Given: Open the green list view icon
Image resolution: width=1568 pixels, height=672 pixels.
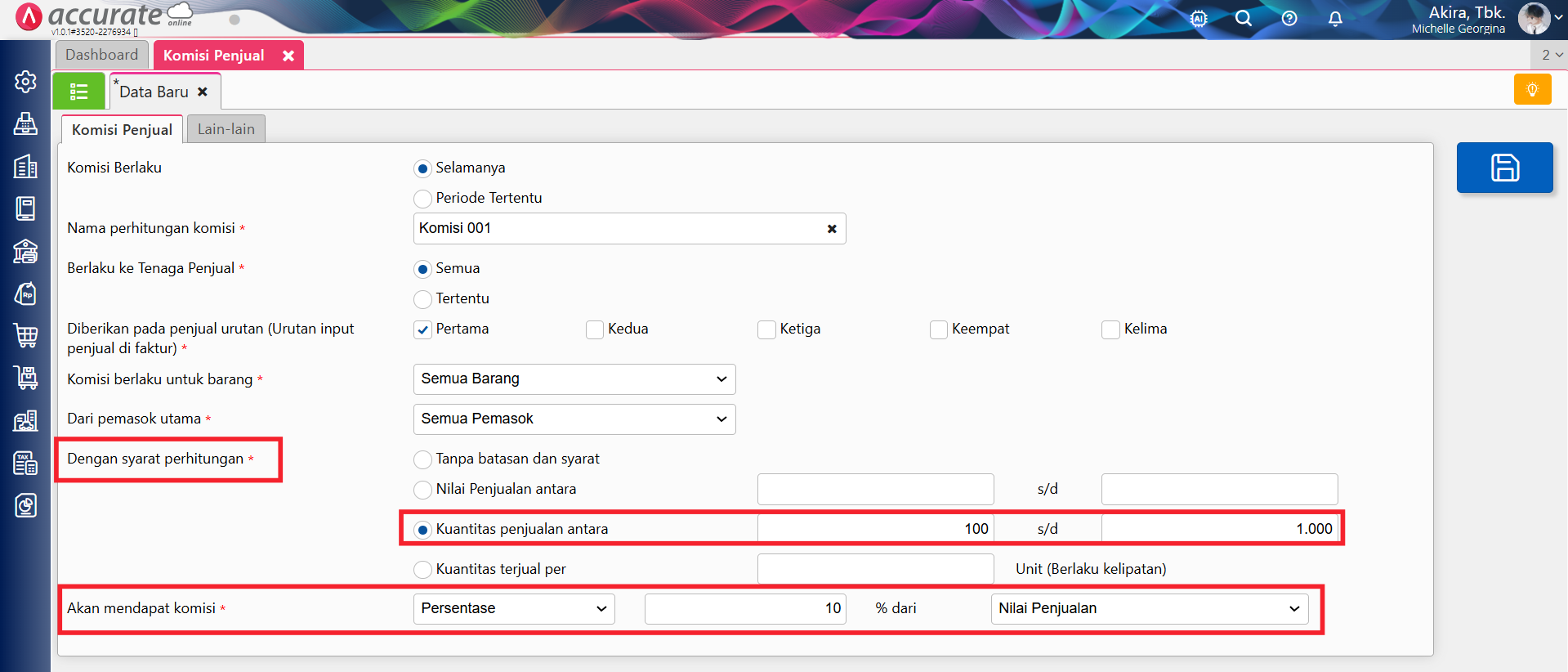Looking at the screenshot, I should [78, 92].
